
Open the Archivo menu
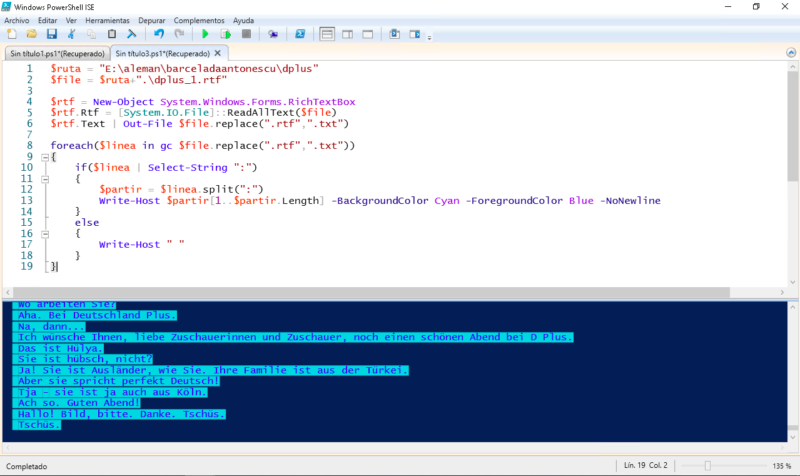pyautogui.click(x=16, y=20)
